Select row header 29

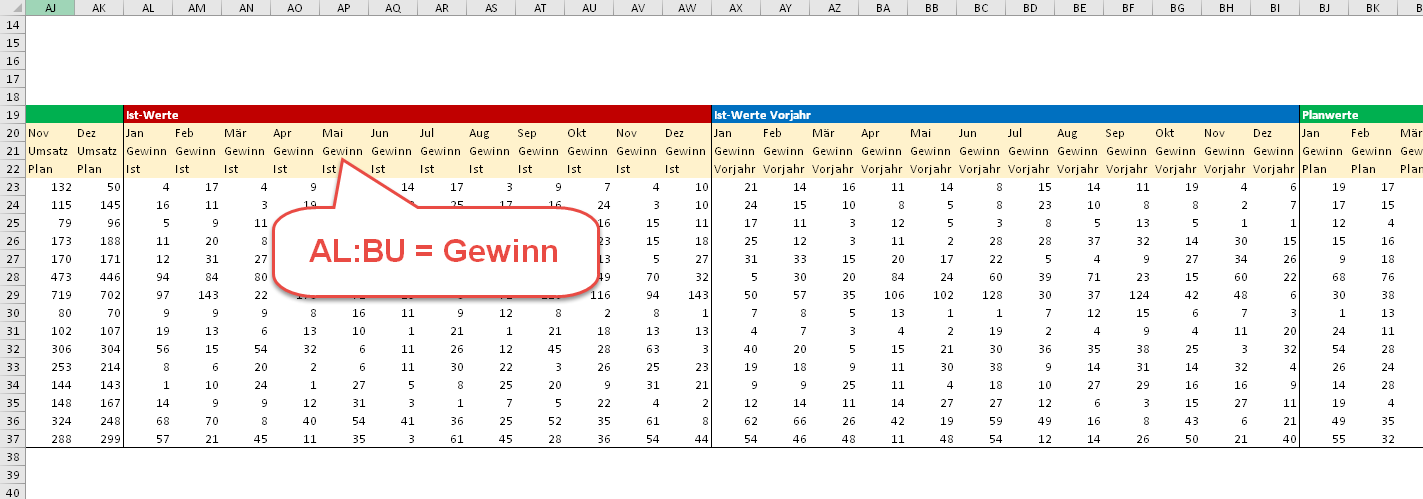point(12,295)
